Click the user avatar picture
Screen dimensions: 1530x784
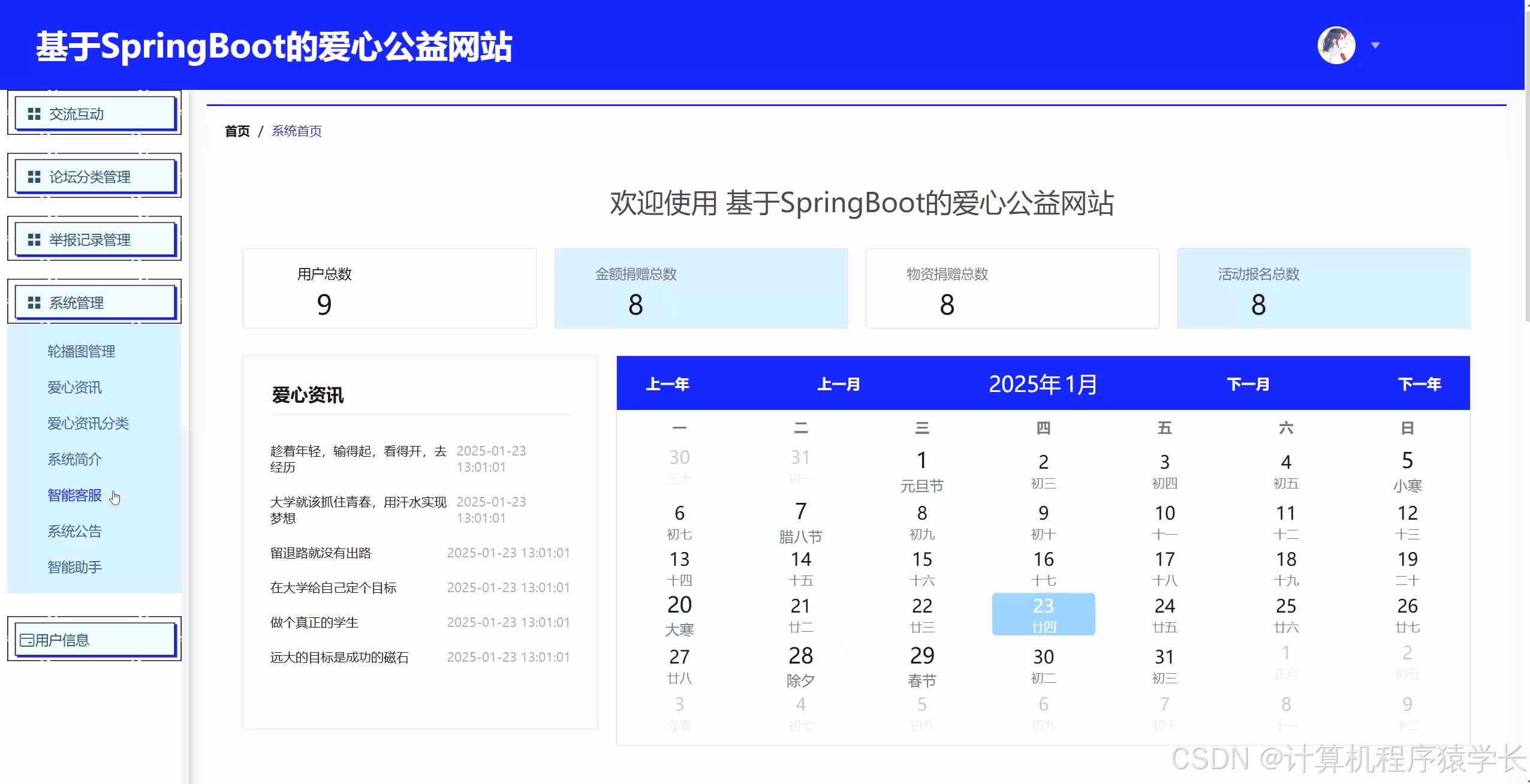click(1336, 45)
